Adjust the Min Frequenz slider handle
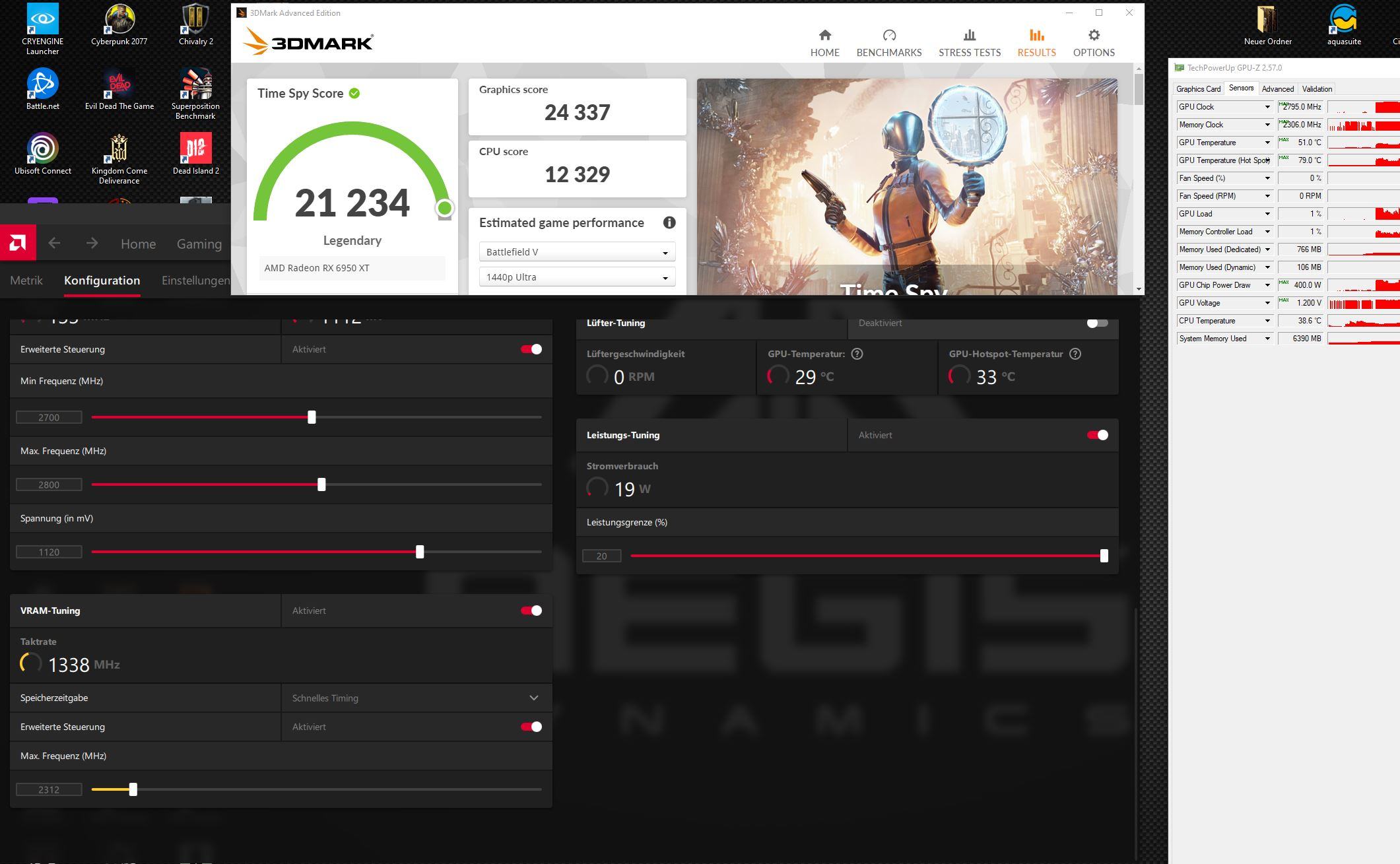Viewport: 1400px width, 864px height. pos(312,417)
